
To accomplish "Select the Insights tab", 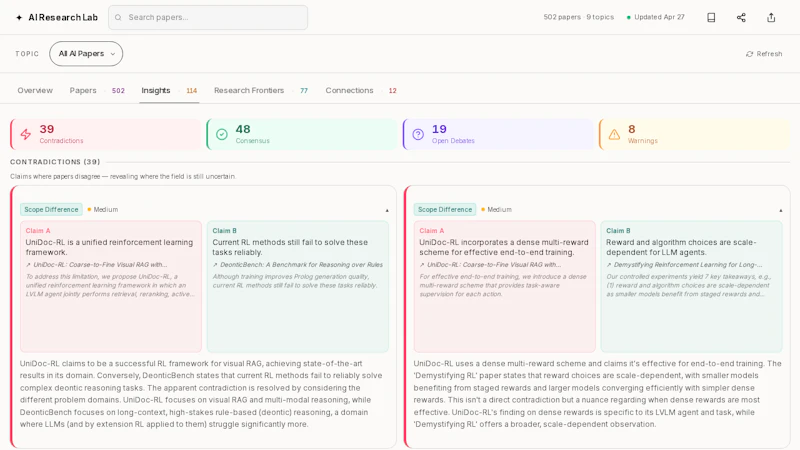I will [156, 90].
